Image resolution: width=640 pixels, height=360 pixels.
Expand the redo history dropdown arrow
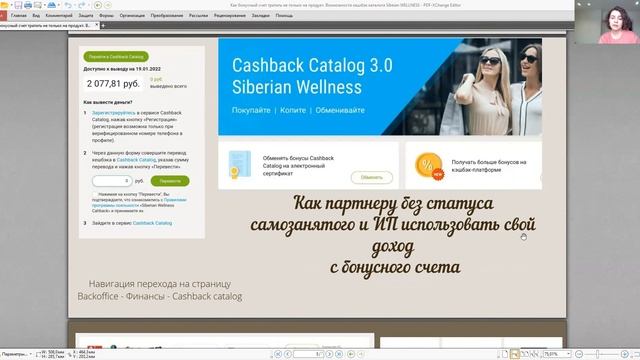[x=89, y=5]
